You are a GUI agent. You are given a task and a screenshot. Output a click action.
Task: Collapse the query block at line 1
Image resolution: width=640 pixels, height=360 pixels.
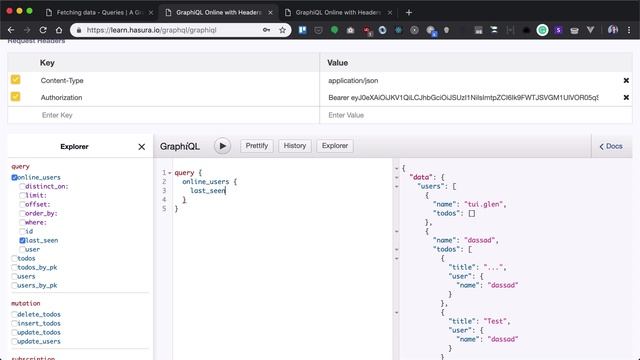(170, 173)
